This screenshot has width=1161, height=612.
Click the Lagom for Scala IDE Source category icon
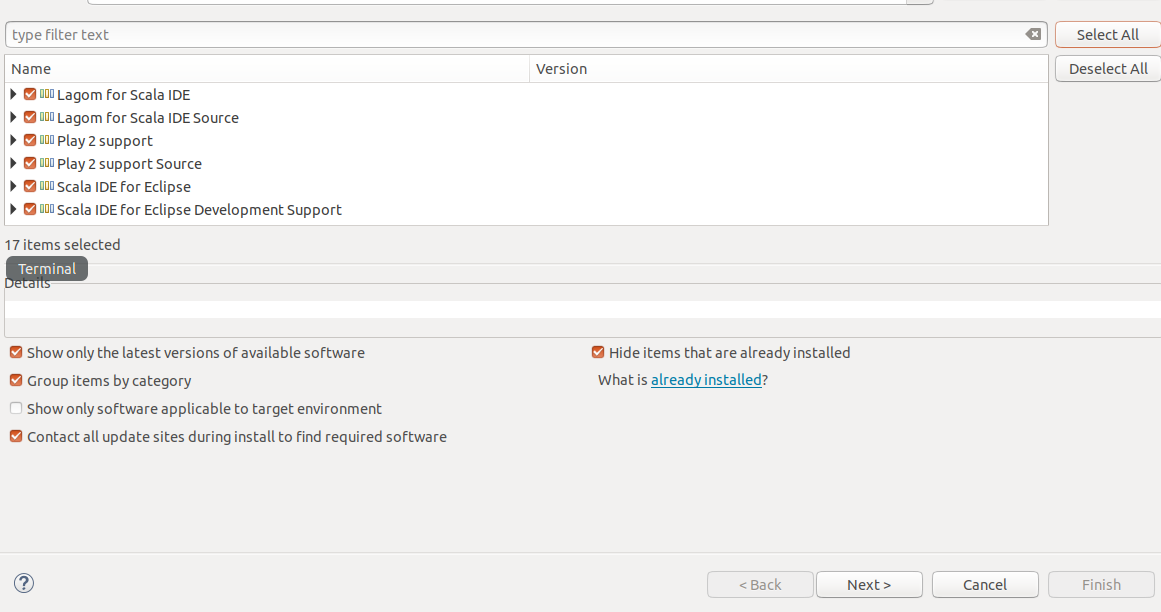47,117
